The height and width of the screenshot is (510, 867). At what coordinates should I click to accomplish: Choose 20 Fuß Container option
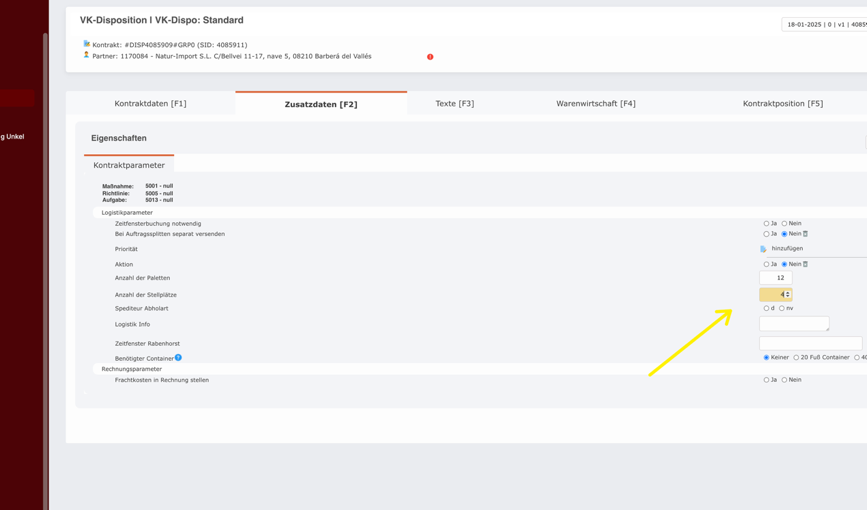(x=796, y=357)
